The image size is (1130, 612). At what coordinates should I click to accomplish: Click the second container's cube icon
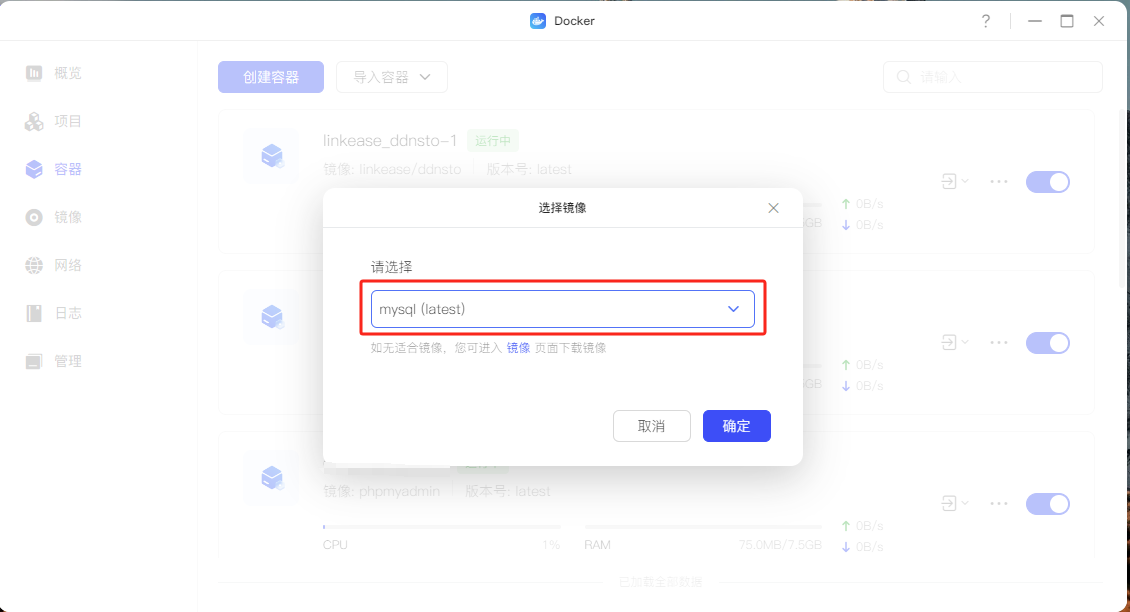272,316
